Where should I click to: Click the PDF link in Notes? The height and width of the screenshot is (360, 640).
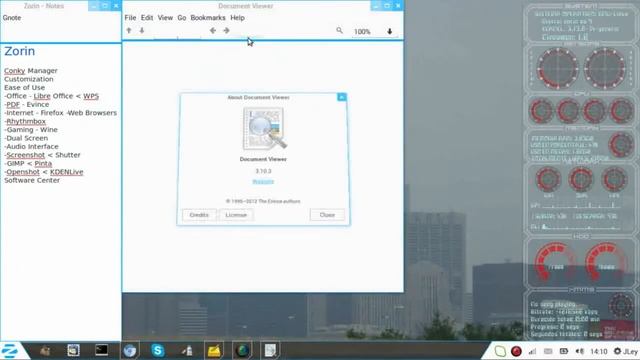(x=13, y=104)
